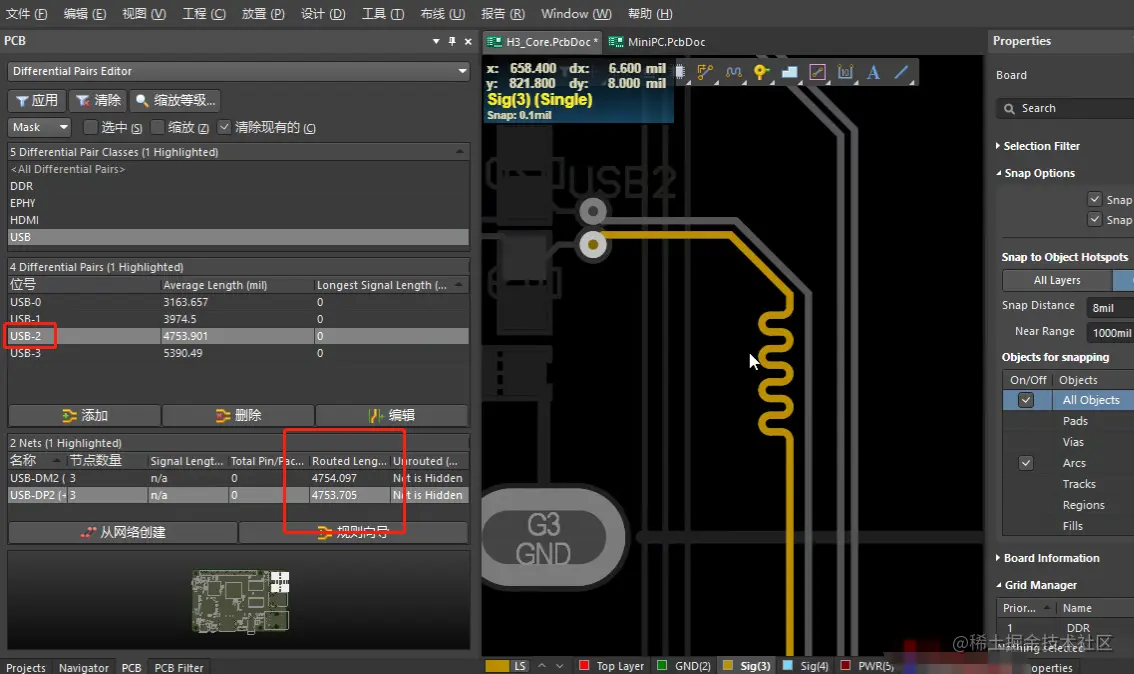This screenshot has width=1134, height=674.
Task: Open PCB panel options dropdown arrow
Action: [436, 41]
